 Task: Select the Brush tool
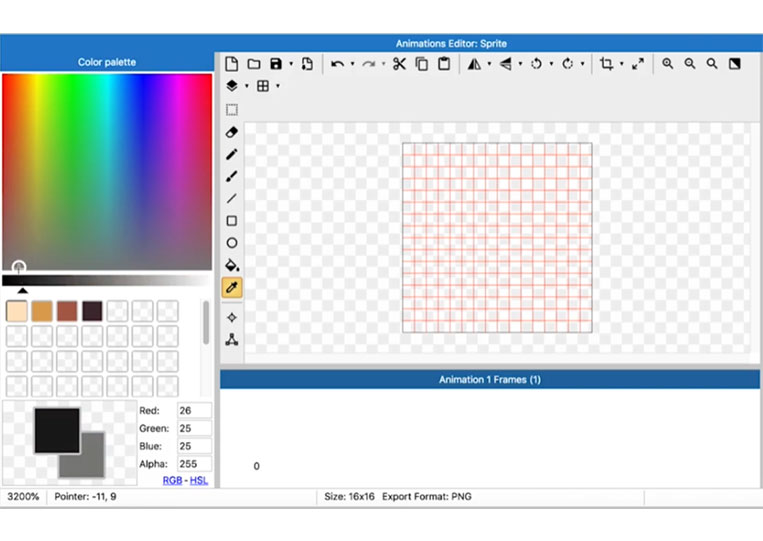click(232, 176)
